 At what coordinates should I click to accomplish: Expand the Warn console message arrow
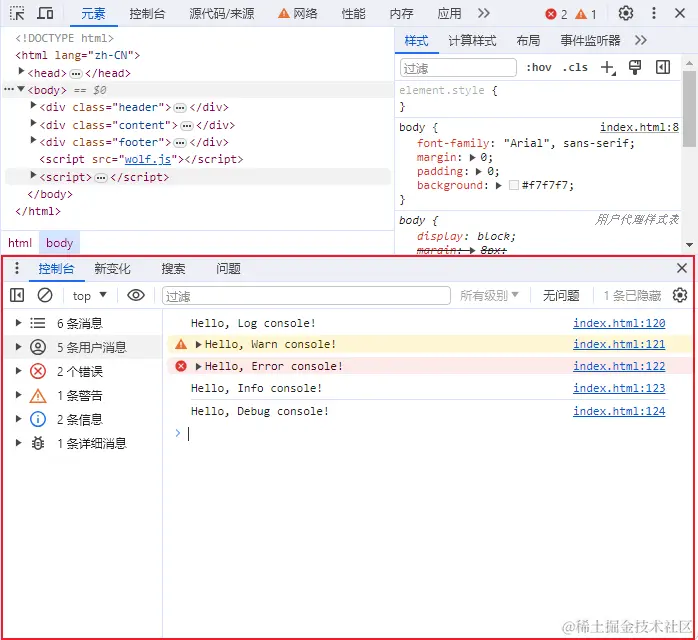pos(199,344)
